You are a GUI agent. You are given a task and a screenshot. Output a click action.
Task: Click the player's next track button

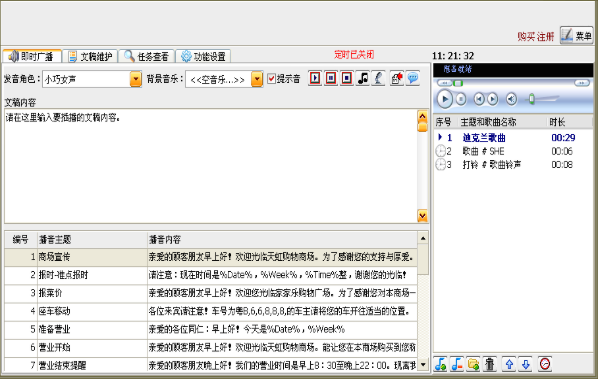click(493, 99)
